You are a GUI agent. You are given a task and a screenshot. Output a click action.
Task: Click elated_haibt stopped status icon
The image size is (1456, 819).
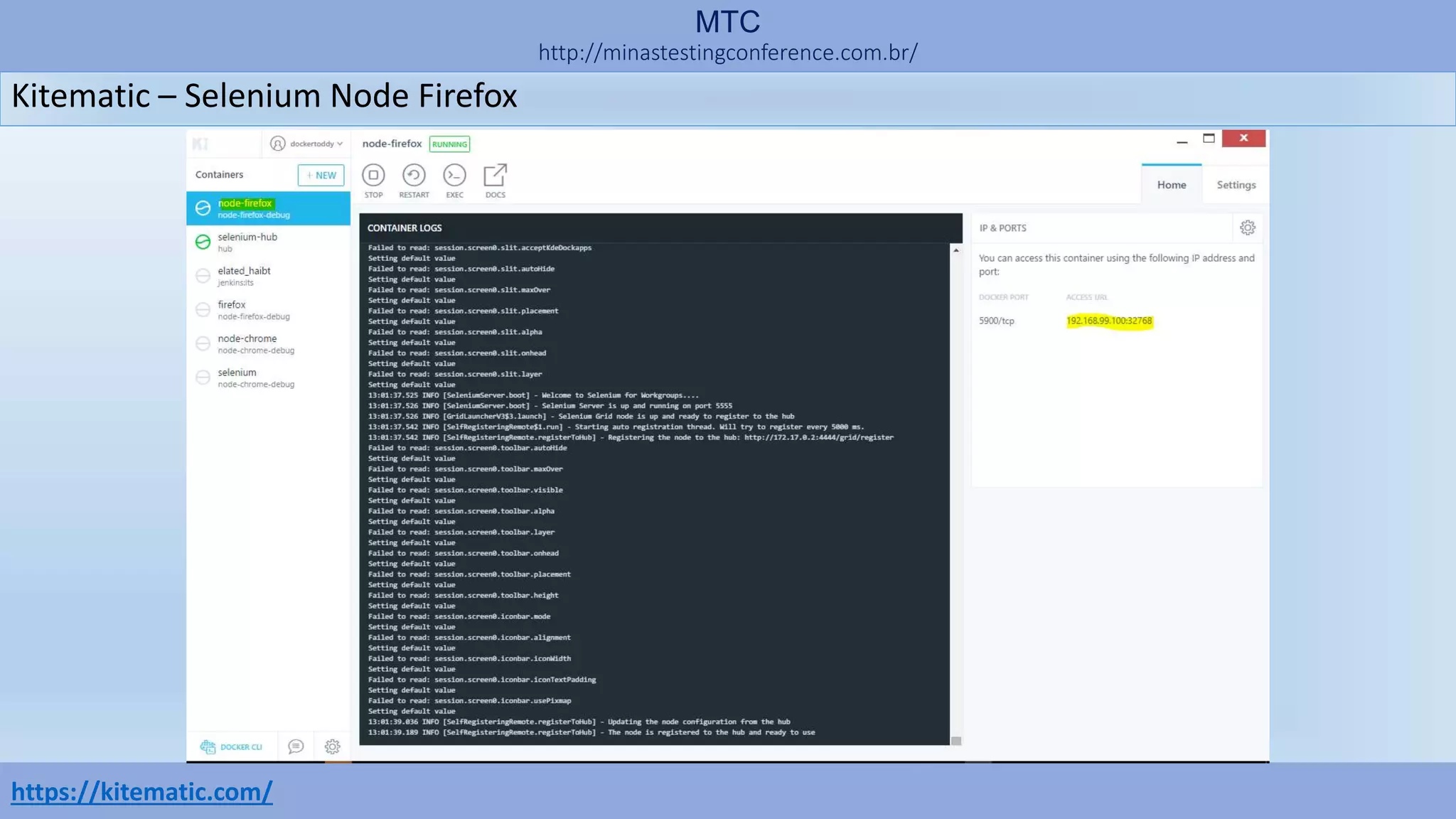(x=203, y=276)
